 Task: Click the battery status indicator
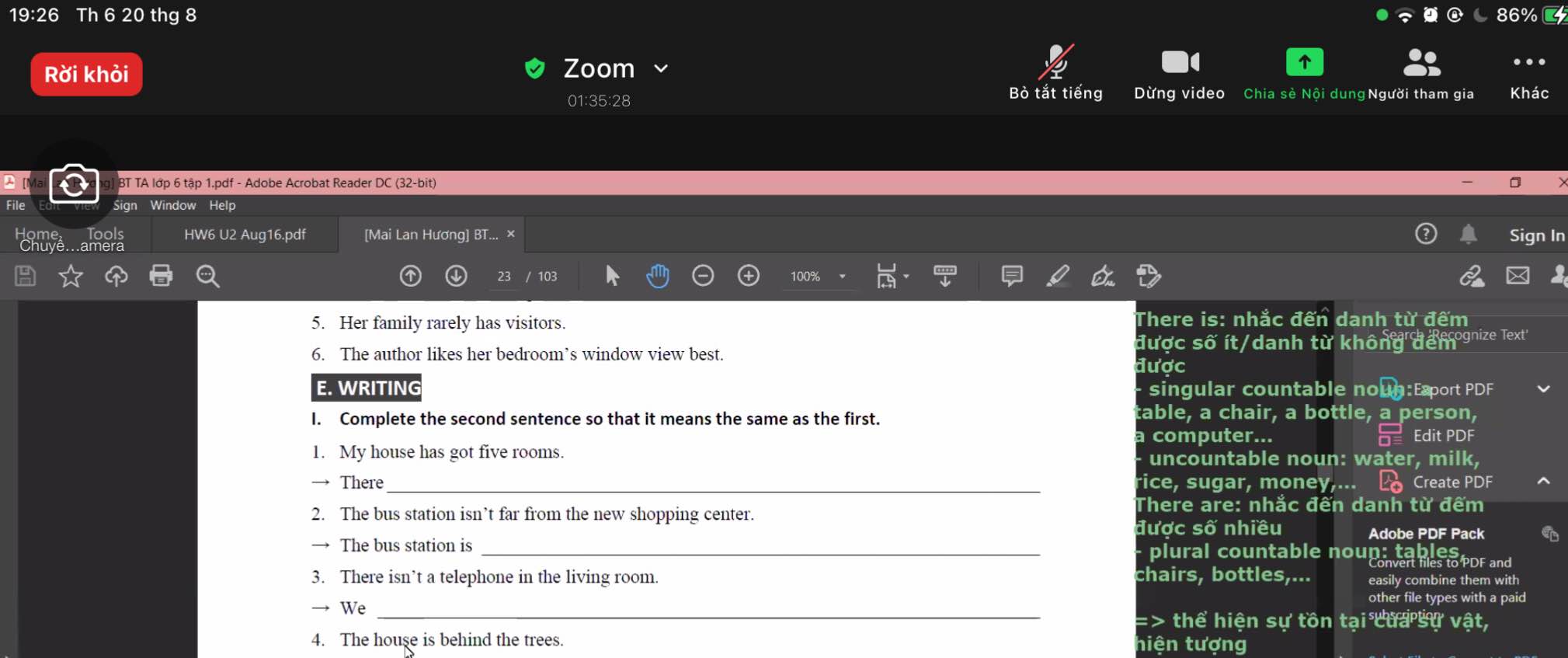[1556, 15]
